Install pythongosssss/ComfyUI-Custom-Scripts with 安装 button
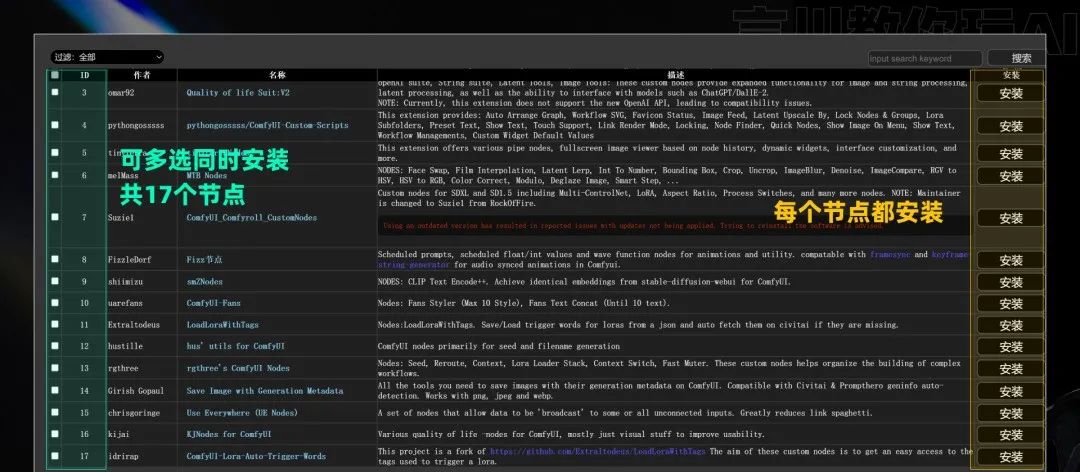Image resolution: width=1080 pixels, height=472 pixels. (x=1010, y=126)
